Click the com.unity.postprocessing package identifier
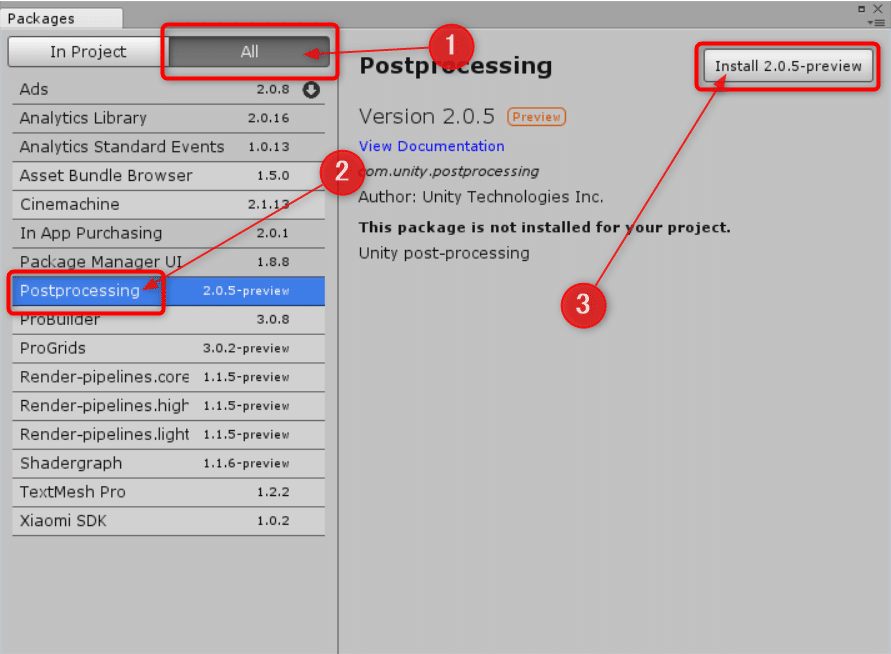 point(449,171)
